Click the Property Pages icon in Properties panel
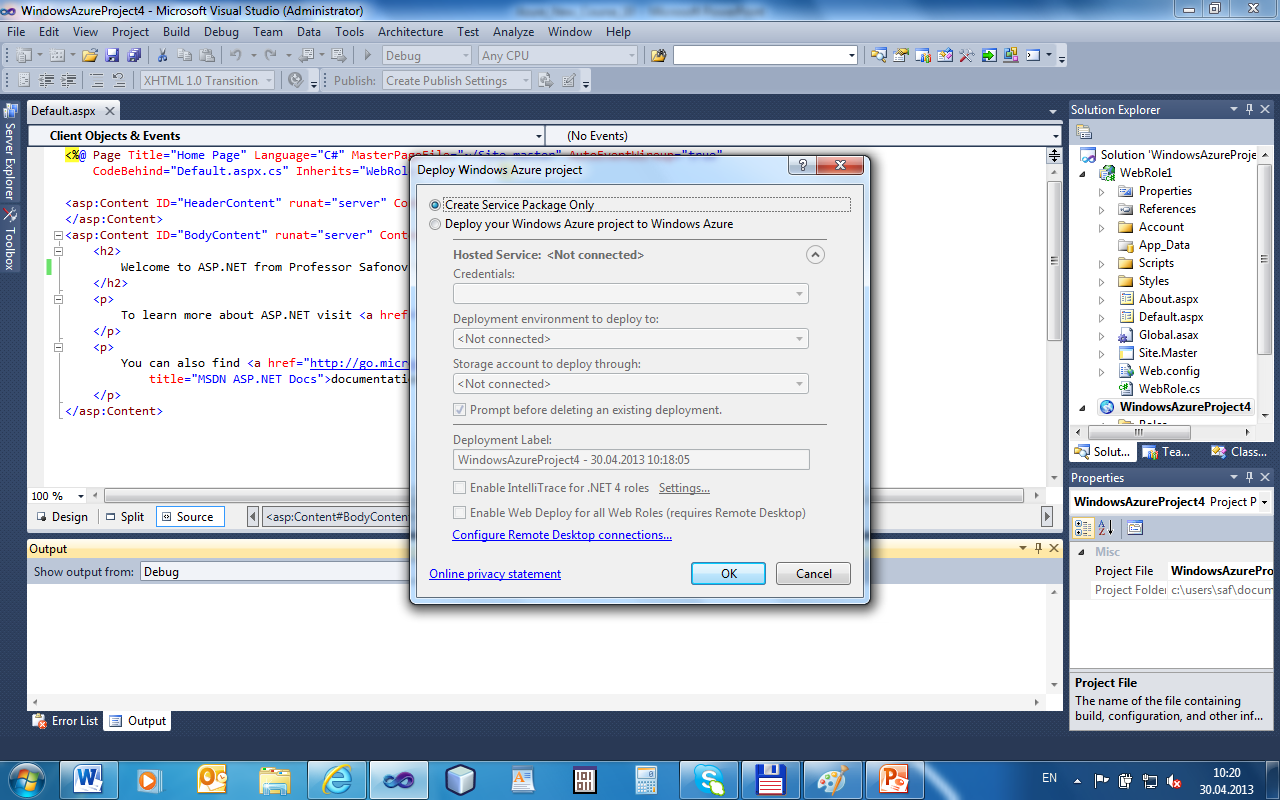 [x=1135, y=527]
